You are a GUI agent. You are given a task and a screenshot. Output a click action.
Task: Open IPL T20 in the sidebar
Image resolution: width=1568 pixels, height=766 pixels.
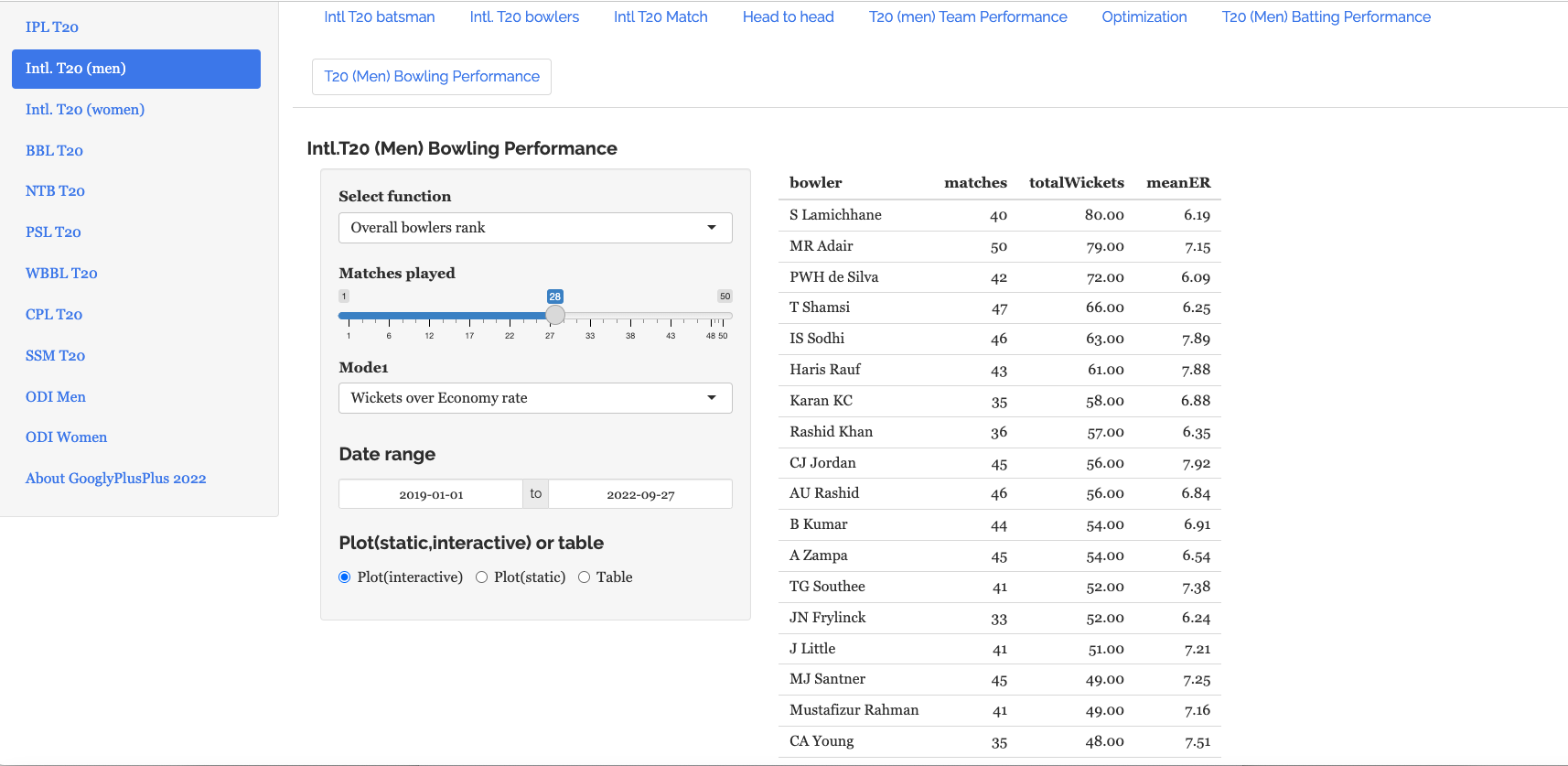tap(52, 27)
